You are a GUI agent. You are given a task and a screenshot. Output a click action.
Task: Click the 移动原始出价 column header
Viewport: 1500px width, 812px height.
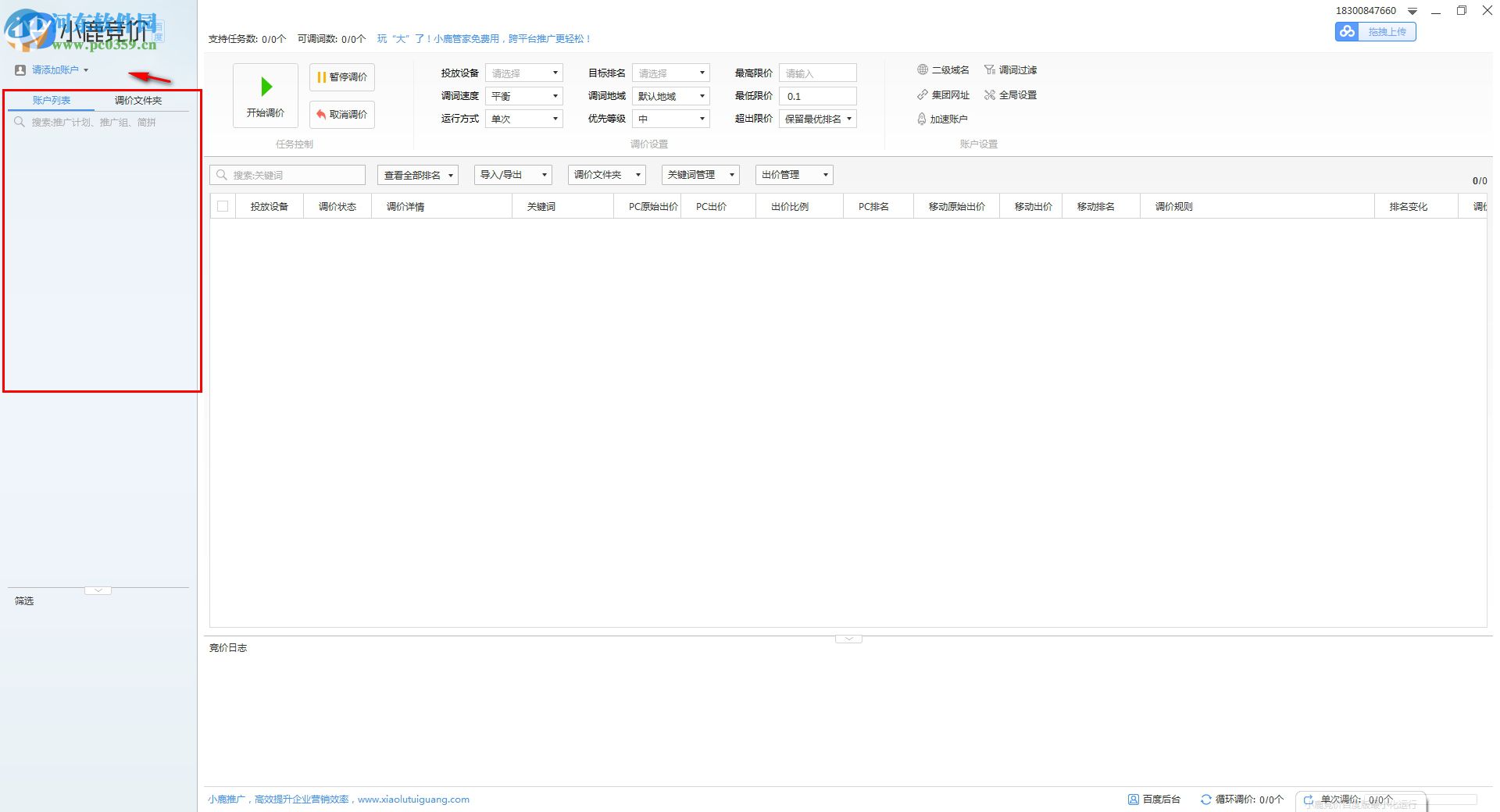pos(957,207)
